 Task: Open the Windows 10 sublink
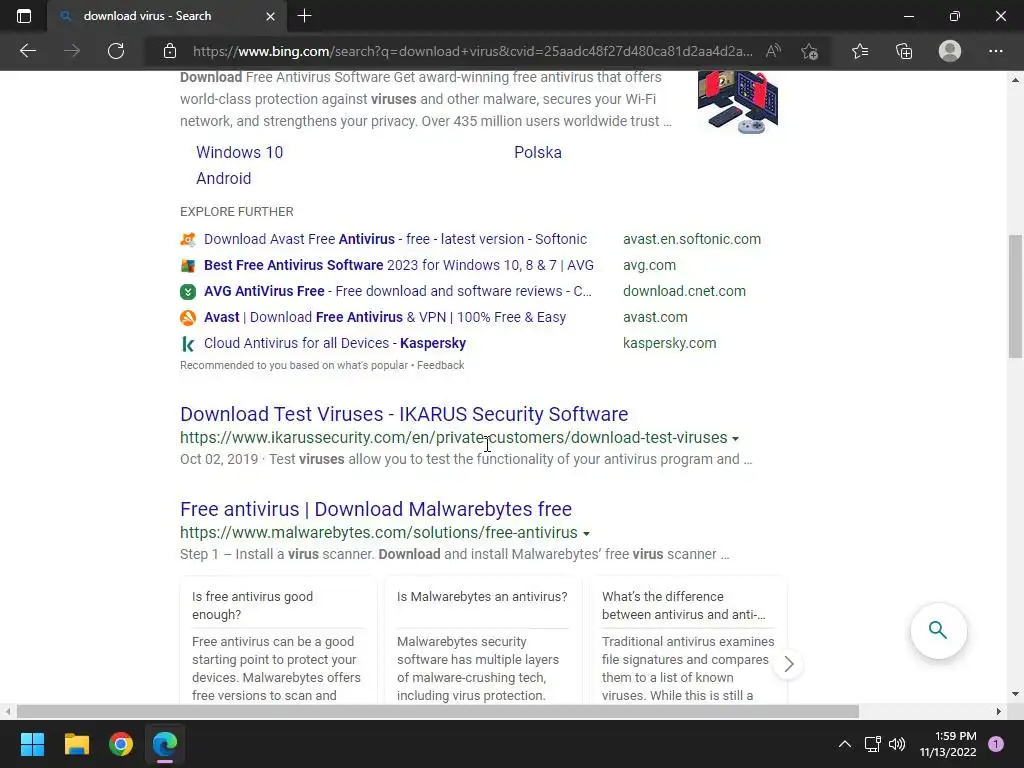pyautogui.click(x=240, y=152)
